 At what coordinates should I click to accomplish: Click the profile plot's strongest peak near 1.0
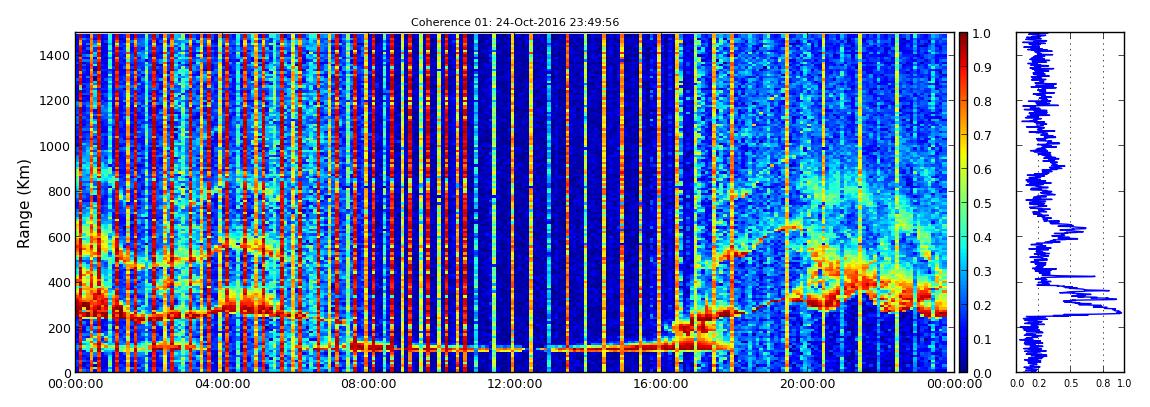pyautogui.click(x=1120, y=312)
